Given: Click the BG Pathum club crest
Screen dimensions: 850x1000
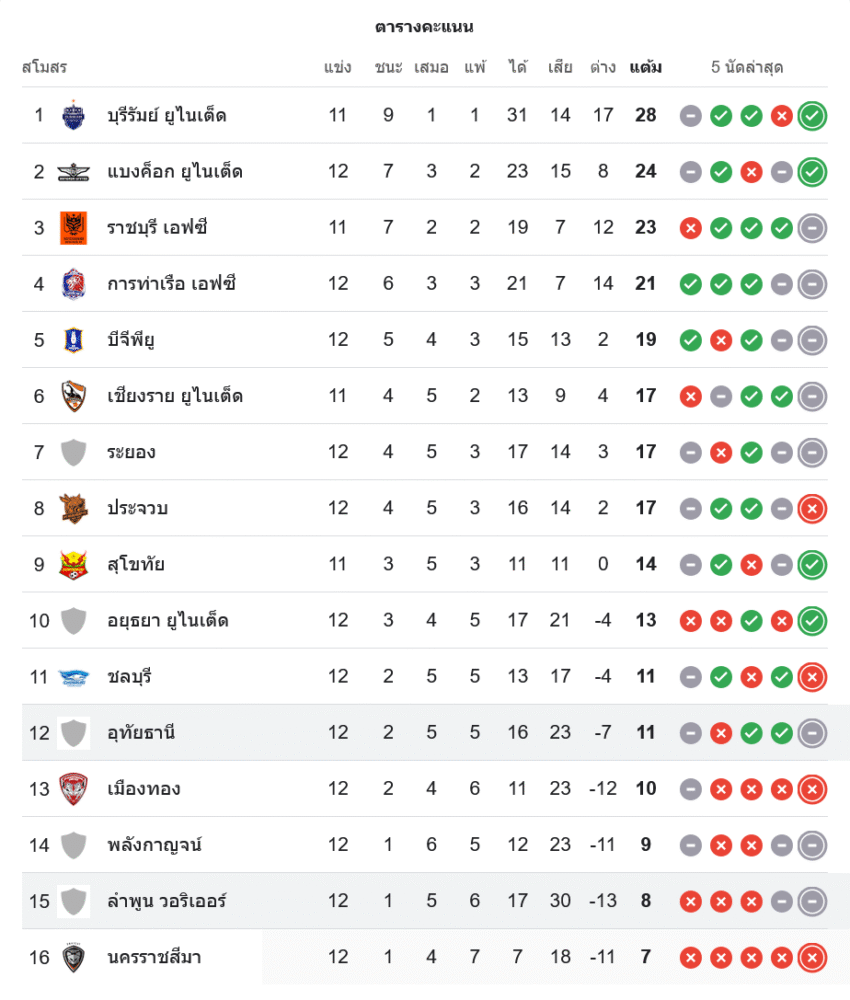Looking at the screenshot, I should (73, 339).
